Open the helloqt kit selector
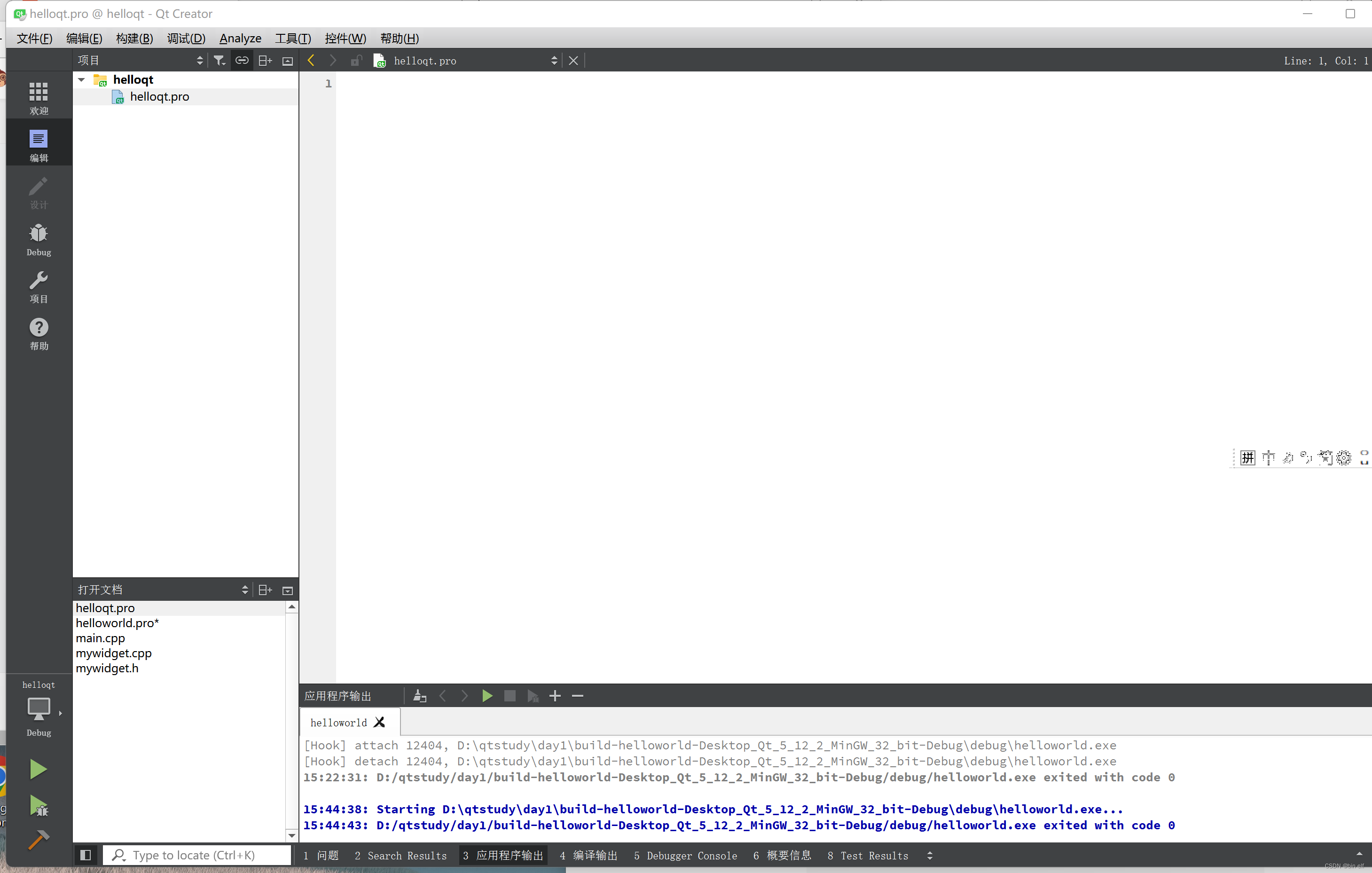The image size is (1372, 873). coord(39,708)
